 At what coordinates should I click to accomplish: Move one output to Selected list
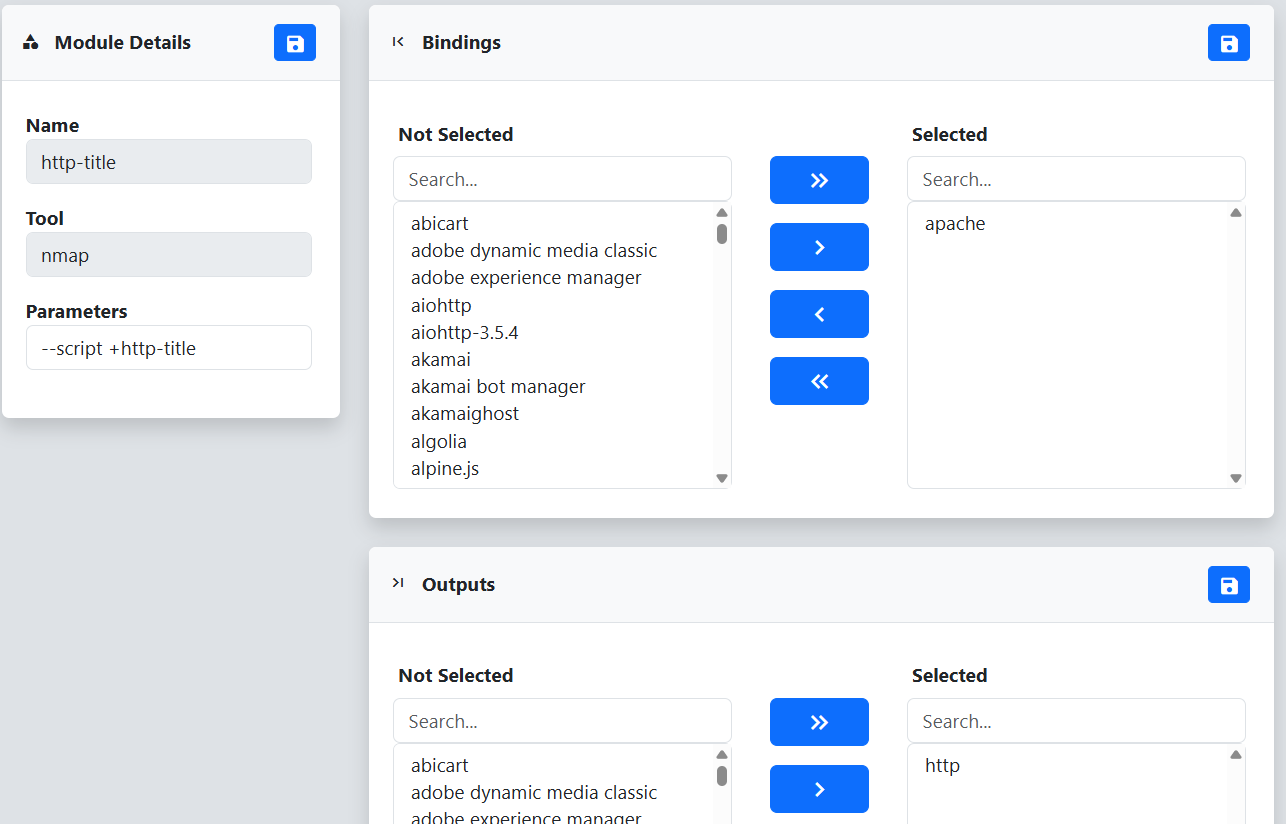pyautogui.click(x=819, y=789)
